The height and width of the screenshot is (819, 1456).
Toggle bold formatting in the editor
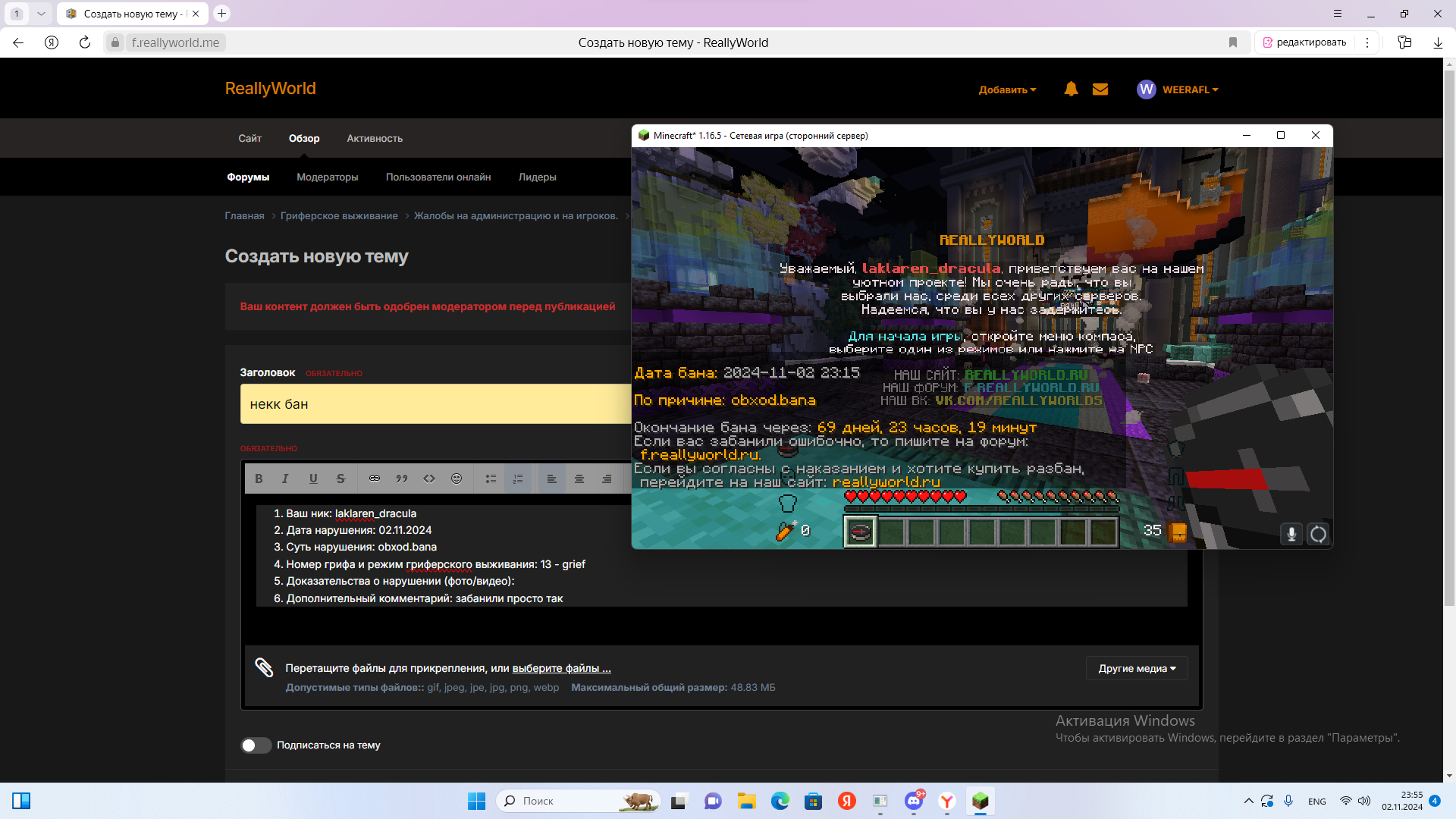[259, 479]
